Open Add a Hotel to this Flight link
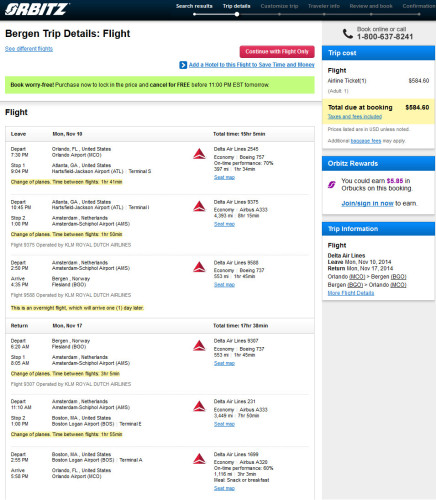The height and width of the screenshot is (500, 436). pos(252,65)
